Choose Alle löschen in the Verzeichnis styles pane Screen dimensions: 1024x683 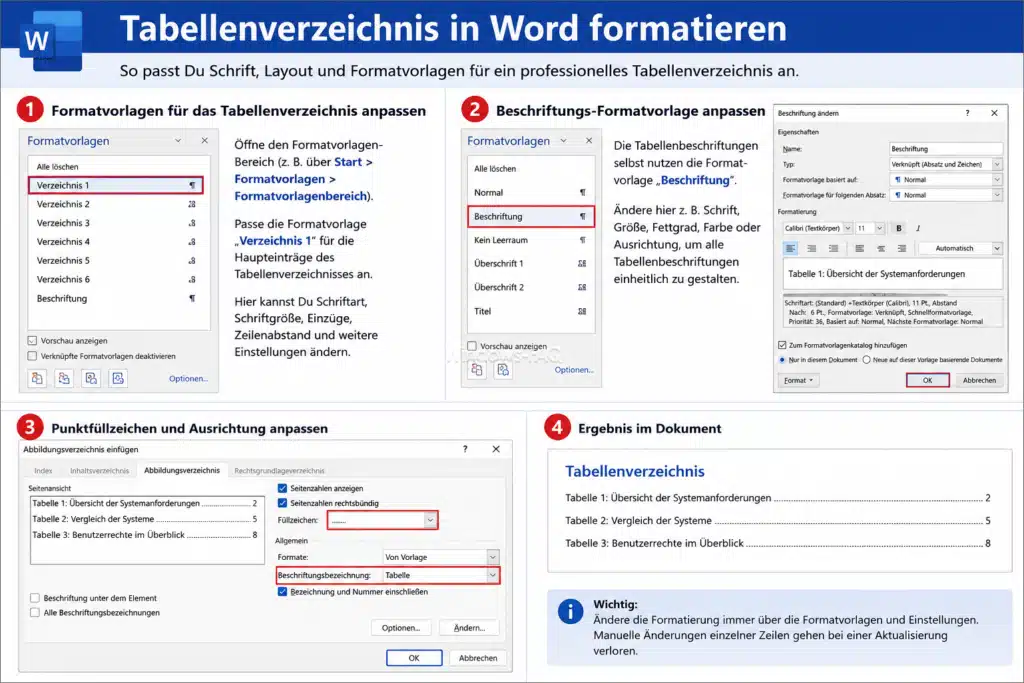coord(57,167)
